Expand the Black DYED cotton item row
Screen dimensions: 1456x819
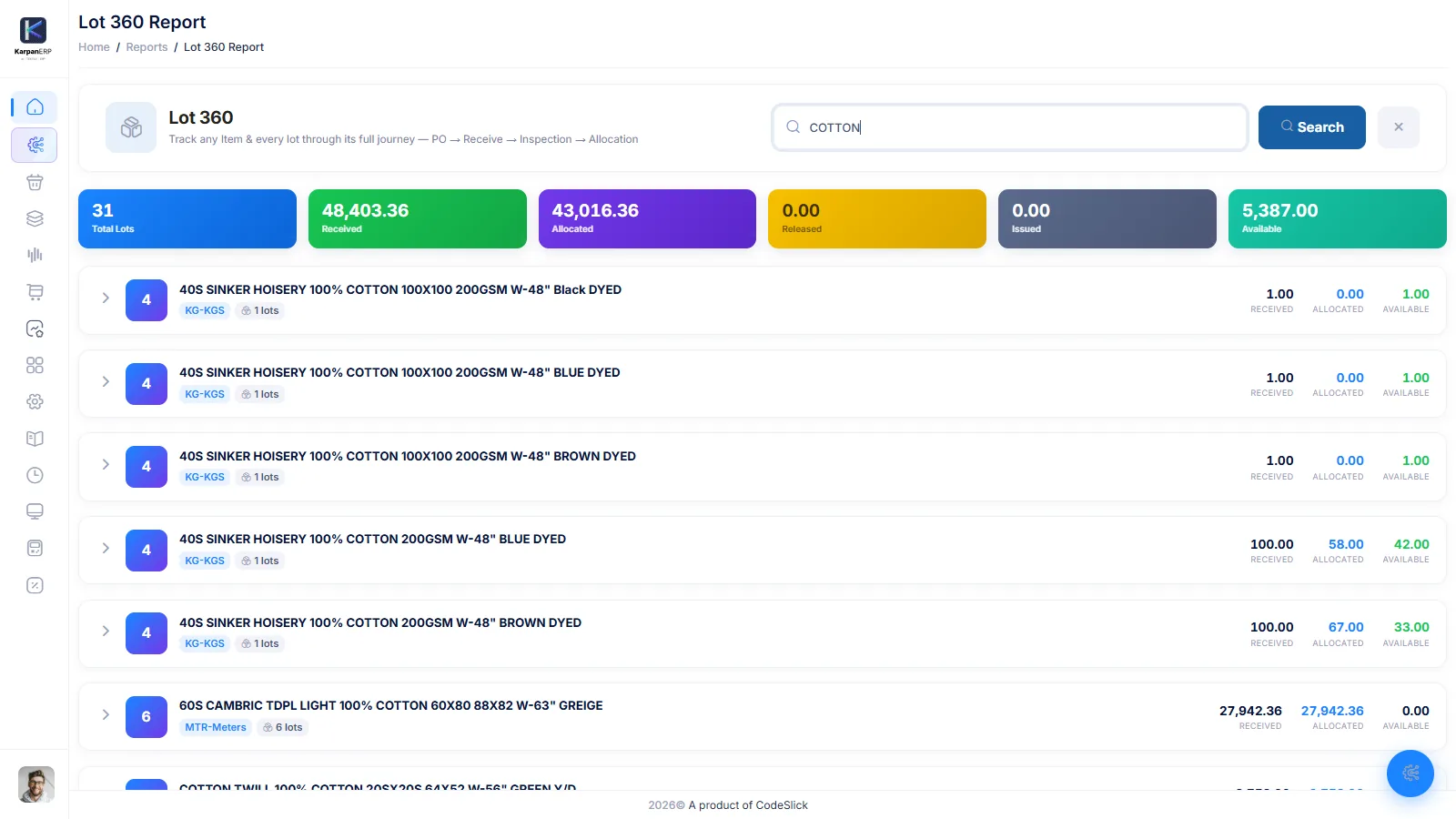tap(106, 298)
